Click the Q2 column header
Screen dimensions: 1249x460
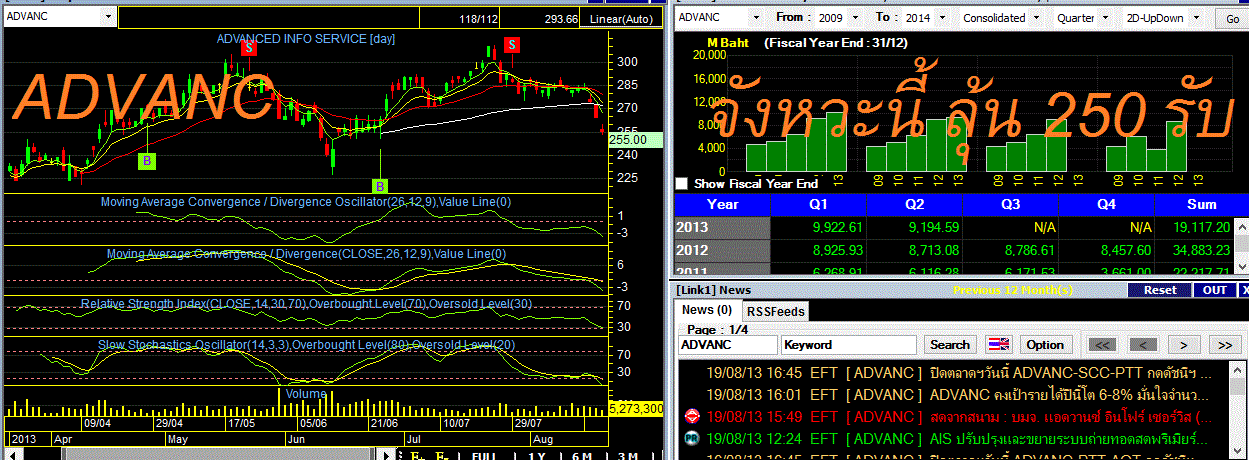point(914,204)
